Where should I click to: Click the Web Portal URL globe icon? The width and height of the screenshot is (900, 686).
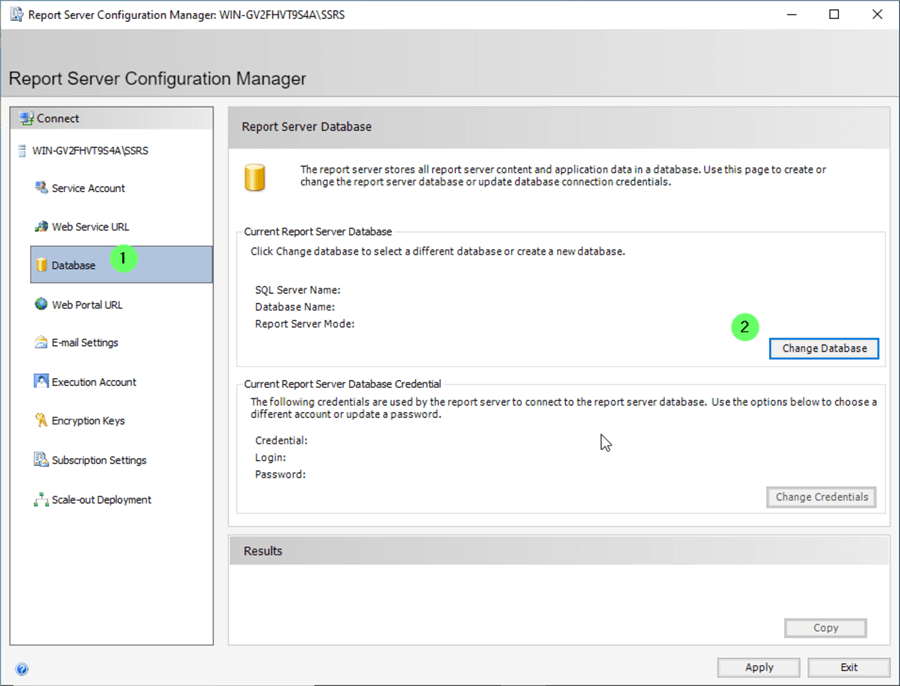(x=41, y=304)
